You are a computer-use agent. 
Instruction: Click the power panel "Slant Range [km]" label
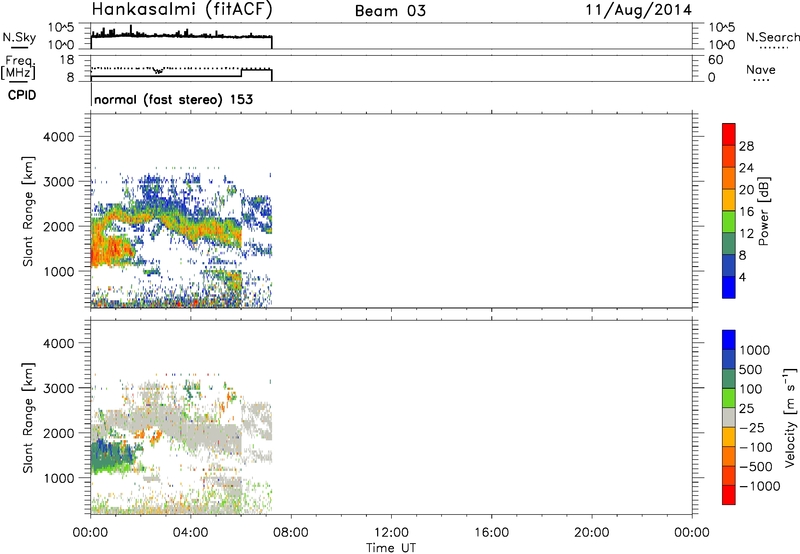[x=28, y=211]
